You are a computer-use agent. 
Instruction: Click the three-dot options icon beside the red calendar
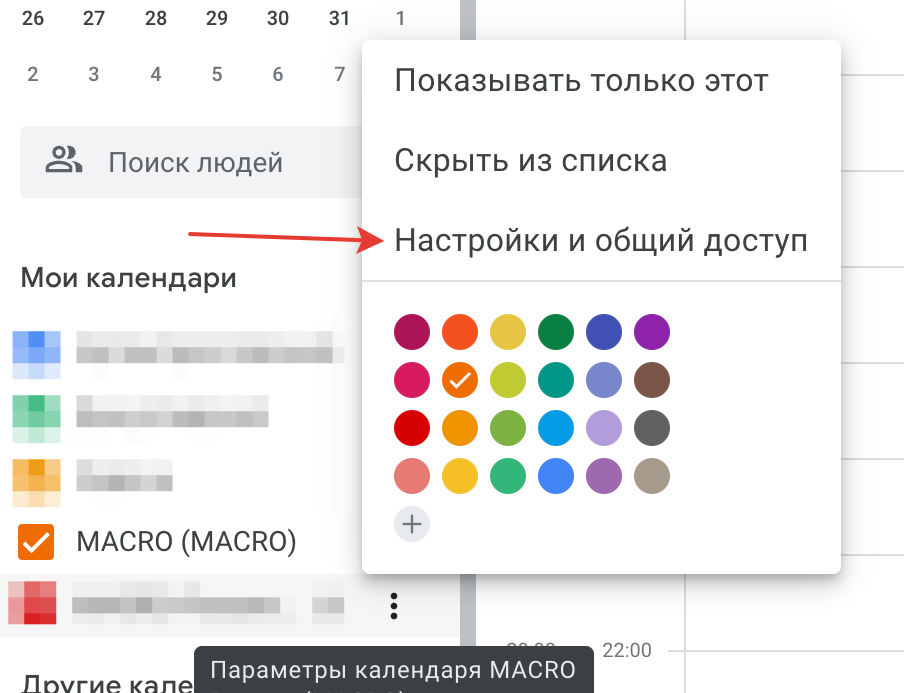click(395, 605)
